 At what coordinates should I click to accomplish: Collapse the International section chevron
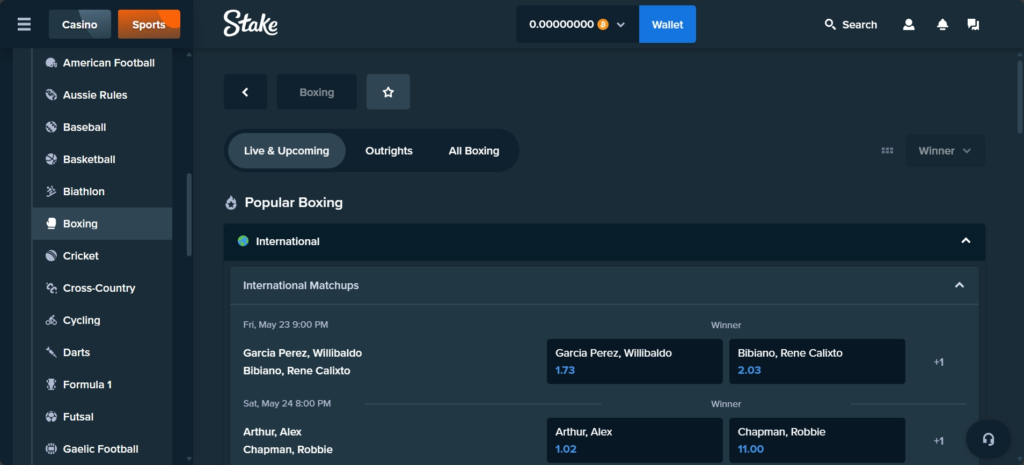coord(966,241)
